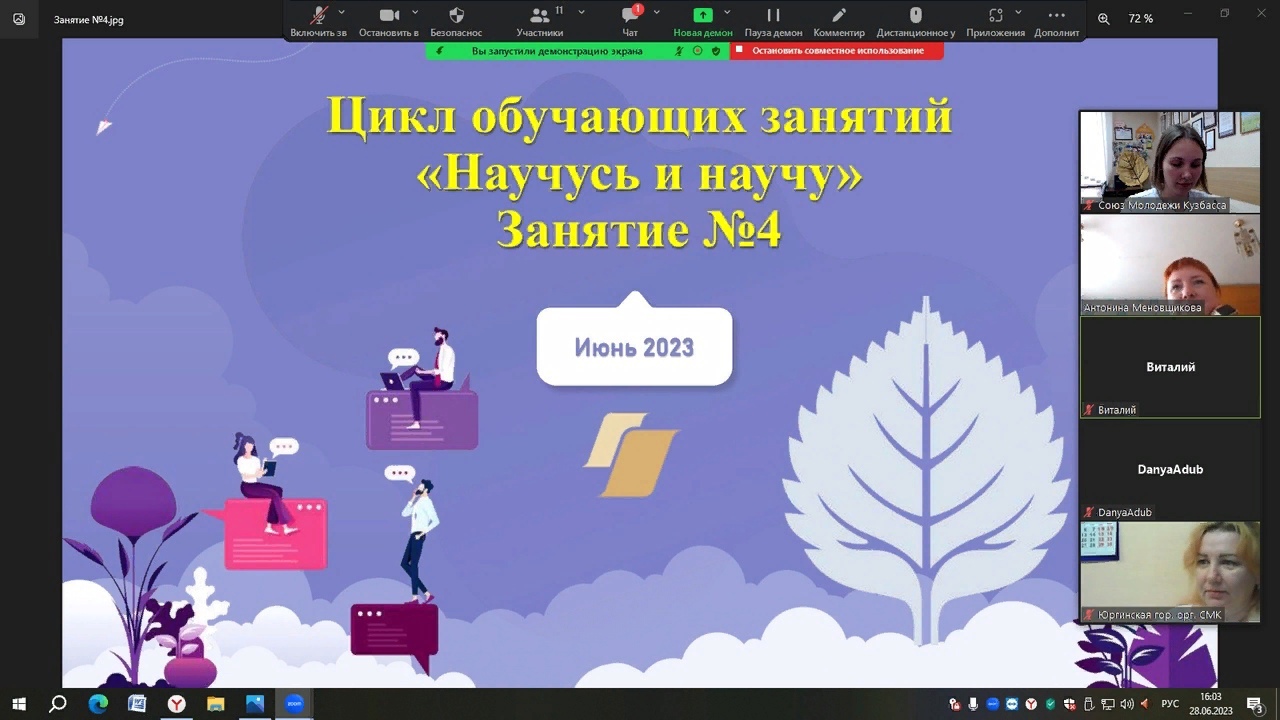Expand arrow next to Приложения
Viewport: 1280px width, 720px height.
1018,12
